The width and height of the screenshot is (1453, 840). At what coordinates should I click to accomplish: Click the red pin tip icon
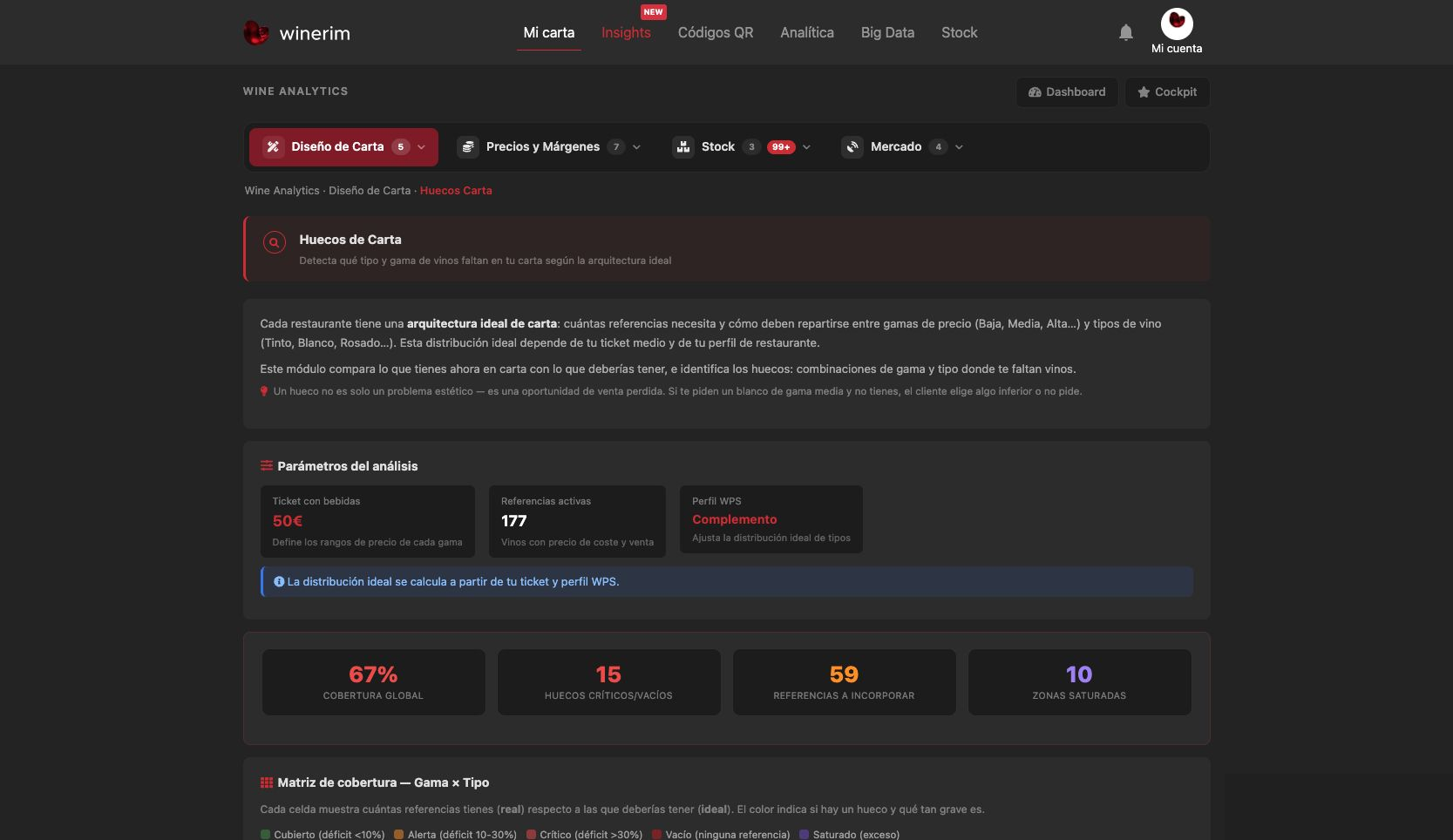click(x=264, y=391)
